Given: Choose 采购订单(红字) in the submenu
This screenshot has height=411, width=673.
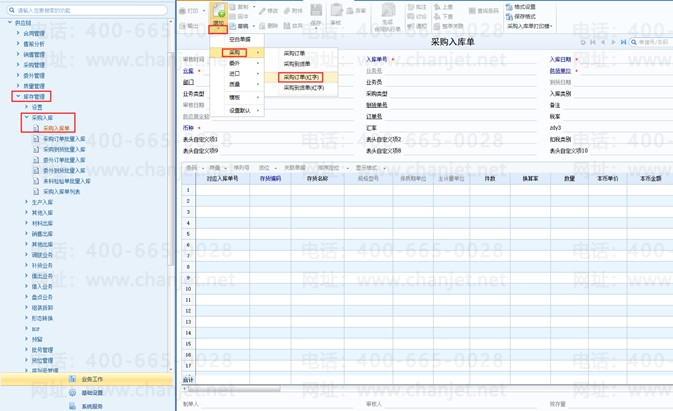Looking at the screenshot, I should point(301,77).
